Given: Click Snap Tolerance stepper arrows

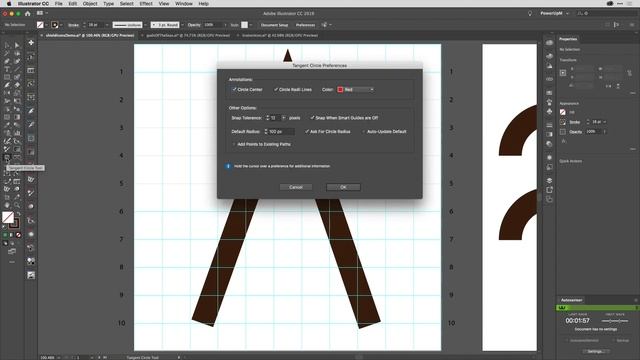Looking at the screenshot, I should click(267, 118).
